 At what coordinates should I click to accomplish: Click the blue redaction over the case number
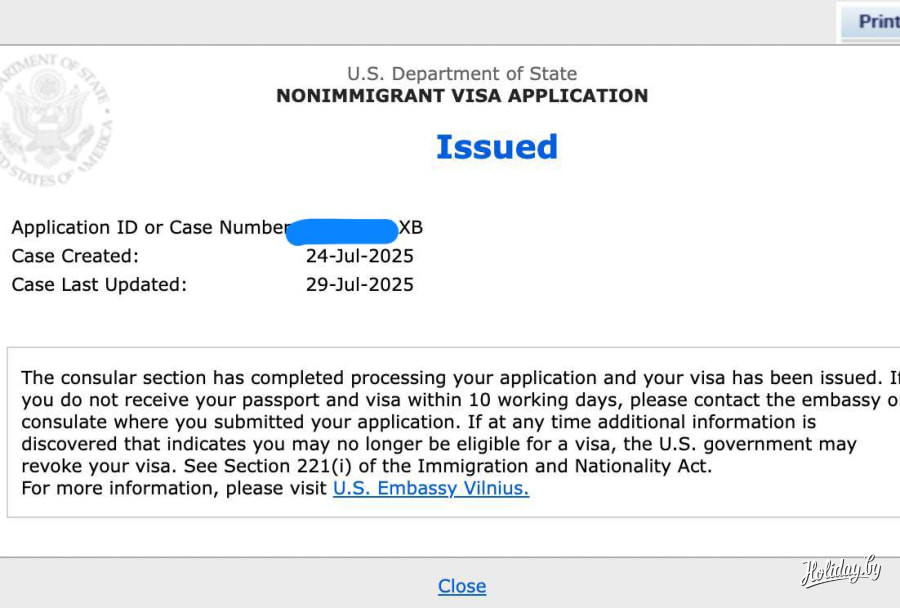click(342, 229)
